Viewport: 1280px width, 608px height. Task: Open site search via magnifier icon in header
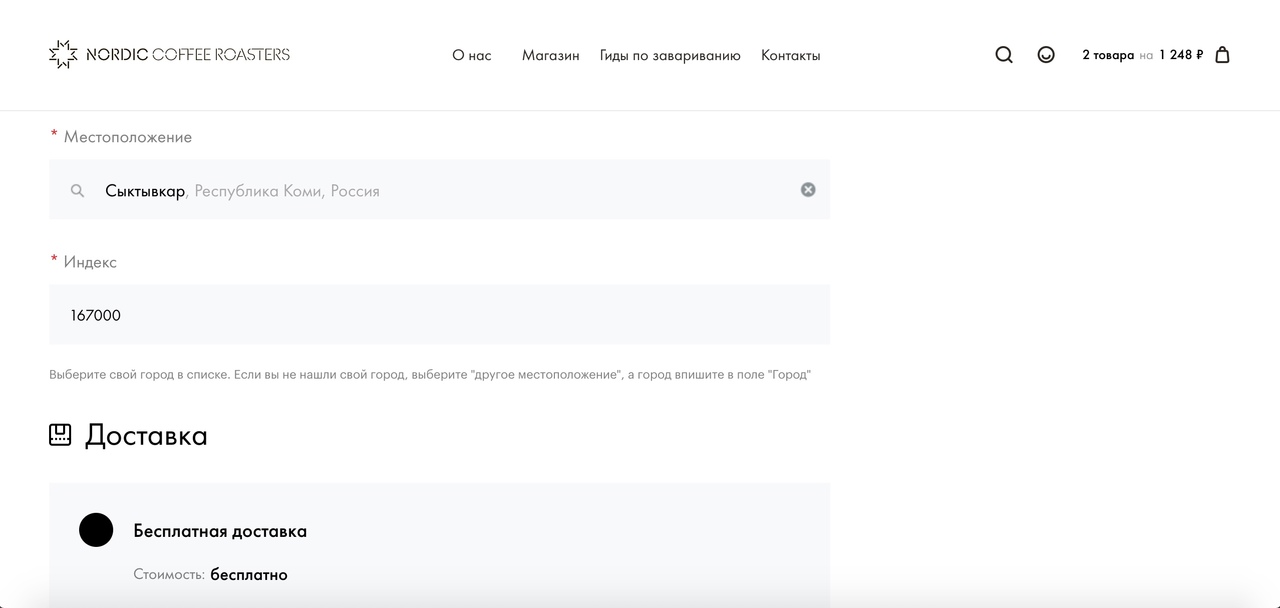coord(1004,55)
